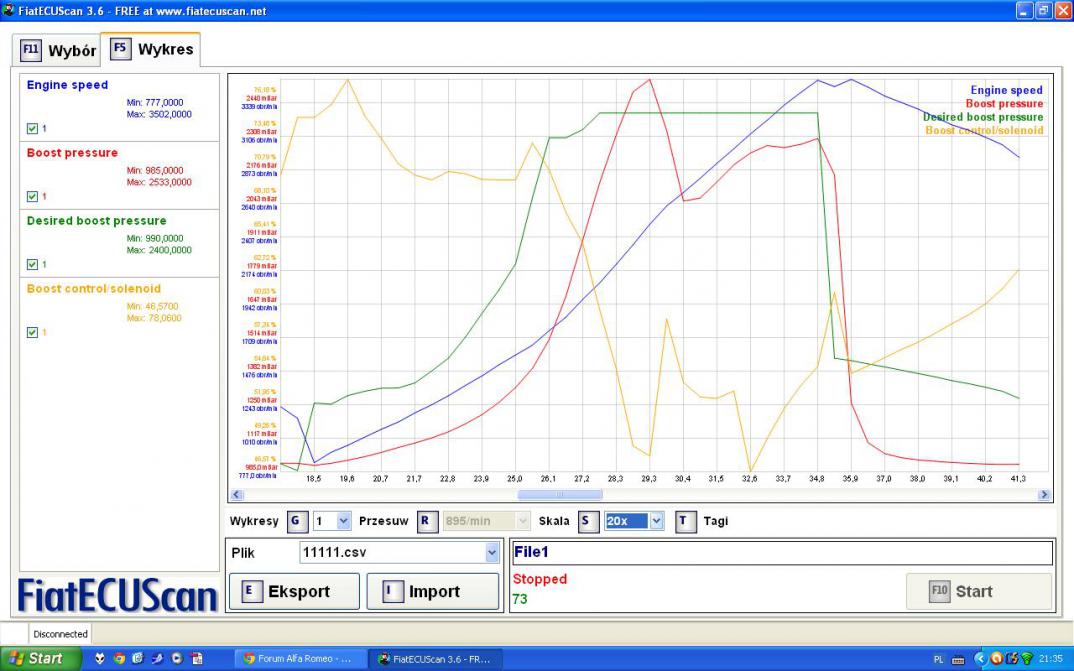Click the 29,3 time axis label
1074x671 pixels.
649,479
